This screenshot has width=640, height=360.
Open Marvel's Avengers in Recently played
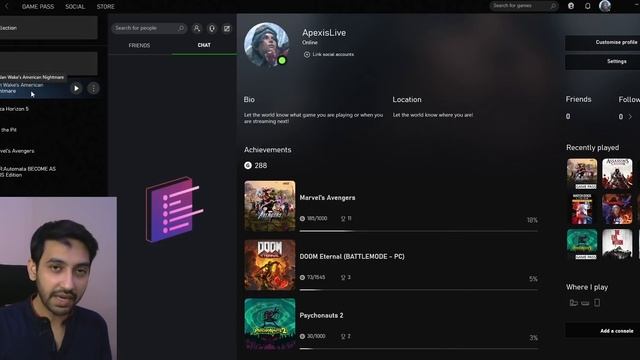(582, 174)
